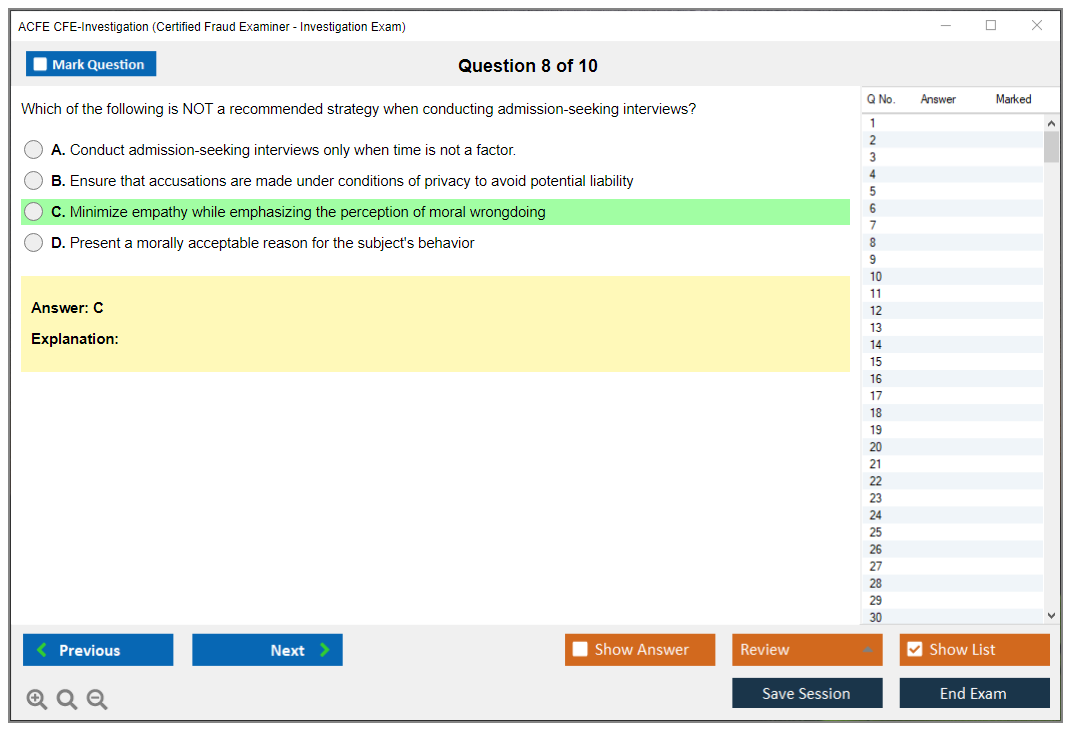Click the green left arrow on Previous

(42, 650)
